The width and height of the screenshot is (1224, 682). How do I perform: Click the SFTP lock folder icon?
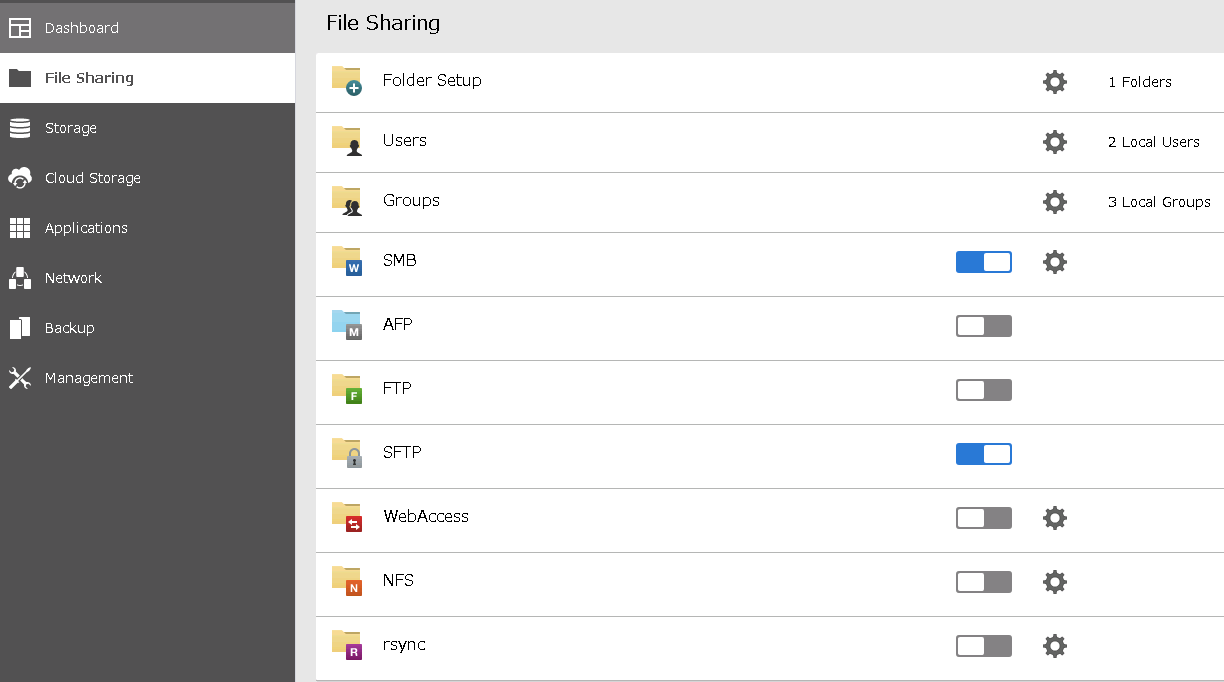pyautogui.click(x=347, y=453)
